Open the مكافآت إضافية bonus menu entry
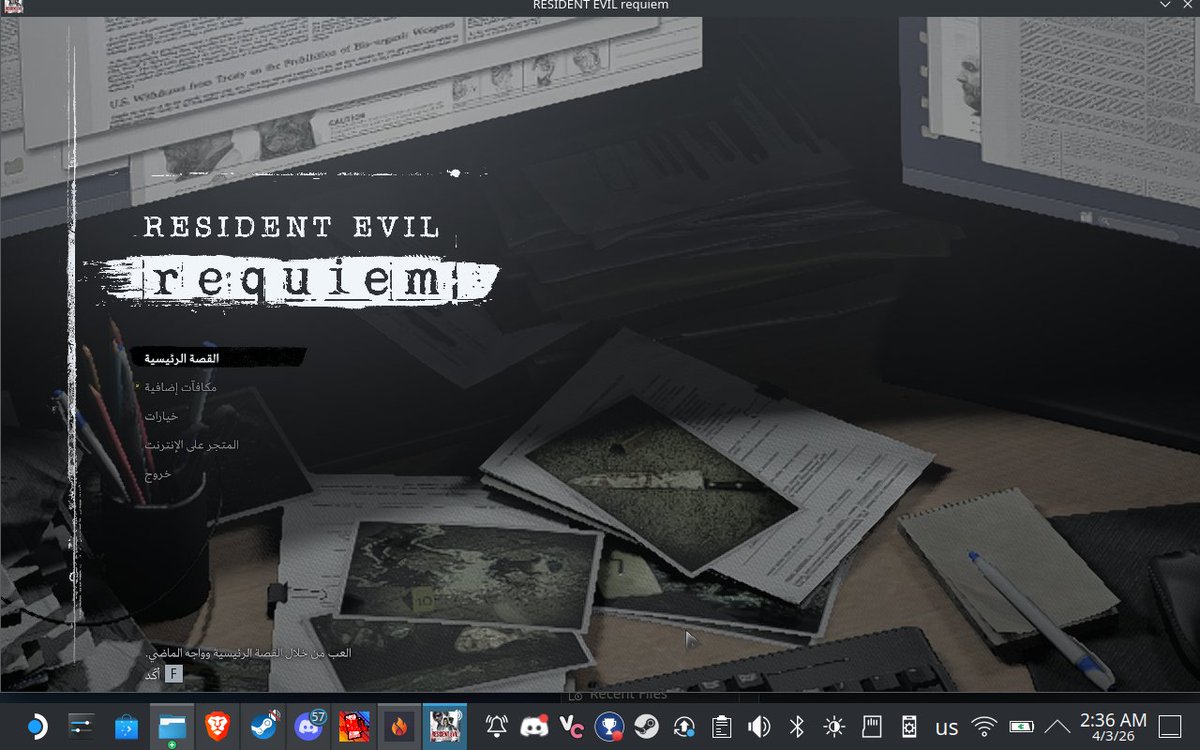This screenshot has height=750, width=1200. click(181, 387)
